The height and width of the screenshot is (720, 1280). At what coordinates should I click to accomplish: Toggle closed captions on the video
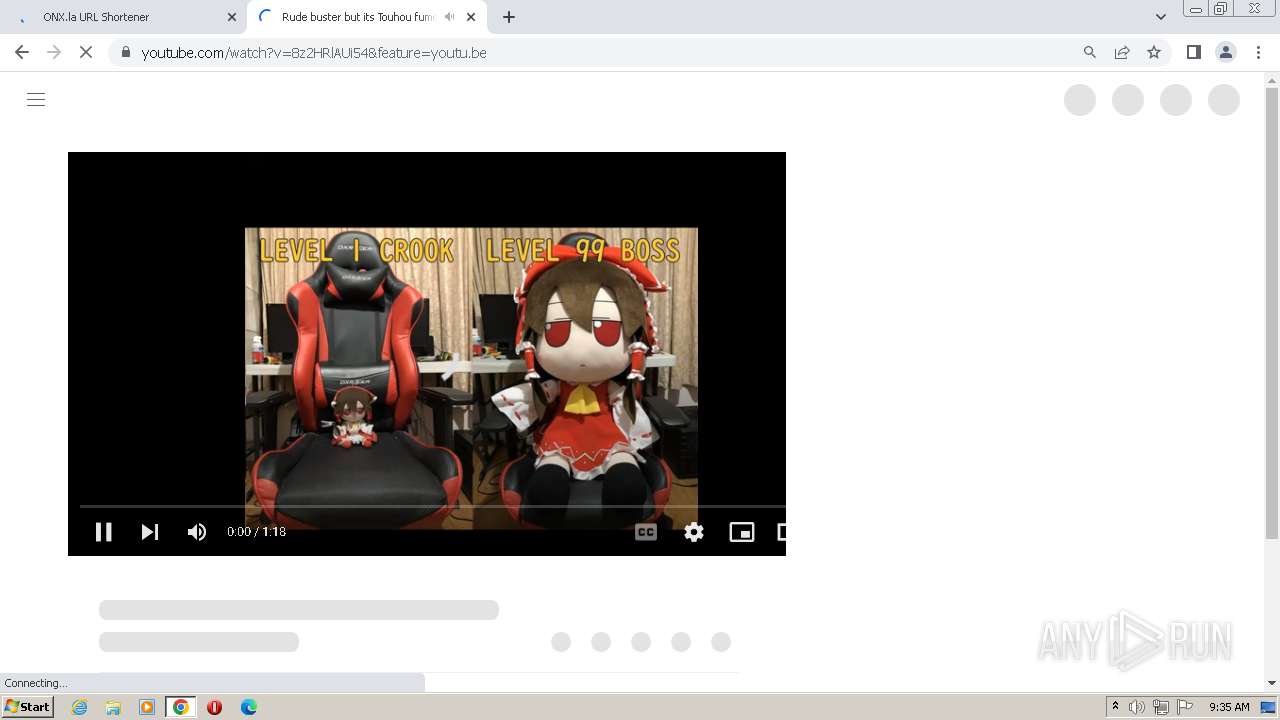[646, 532]
